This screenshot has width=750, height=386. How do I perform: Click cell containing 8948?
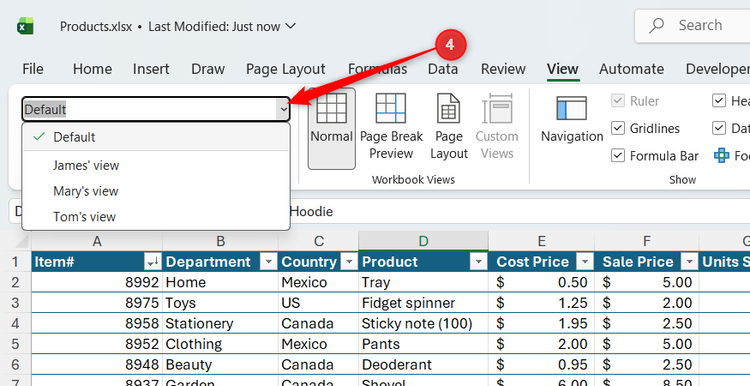point(97,364)
